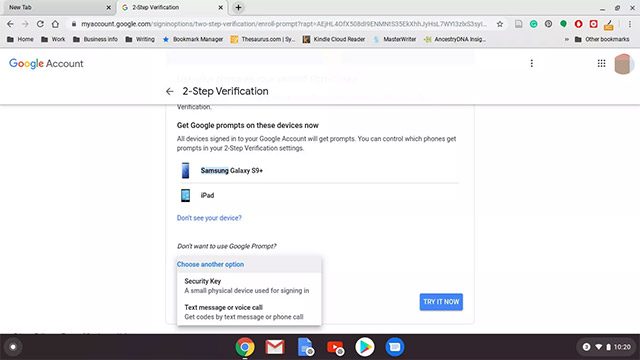Open the Google Account profile avatar
640x360 pixels.
pos(624,64)
